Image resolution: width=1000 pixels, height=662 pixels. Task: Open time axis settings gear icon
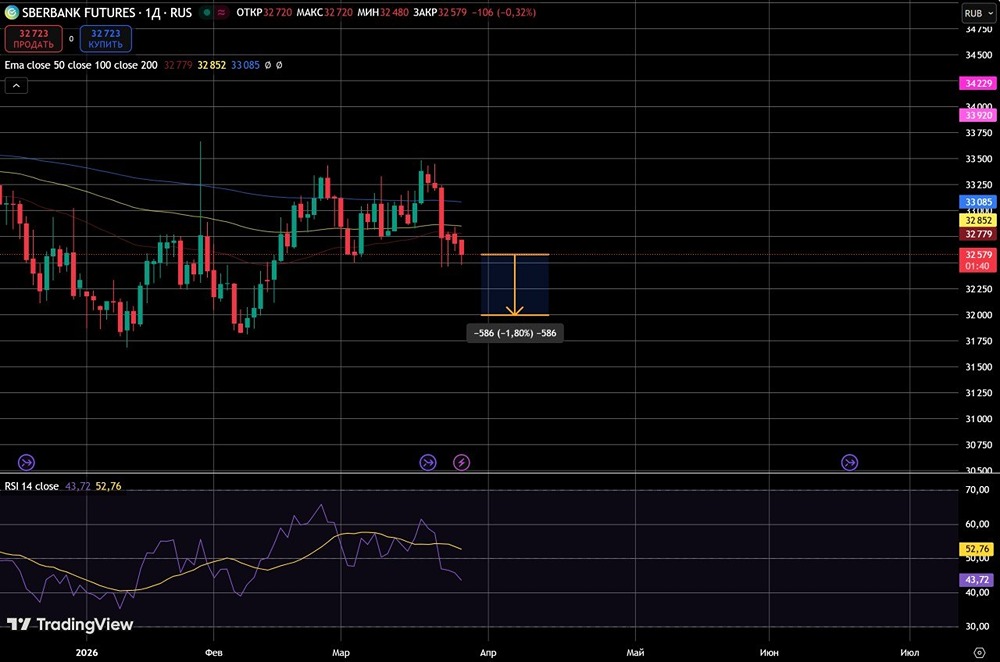coord(976,650)
